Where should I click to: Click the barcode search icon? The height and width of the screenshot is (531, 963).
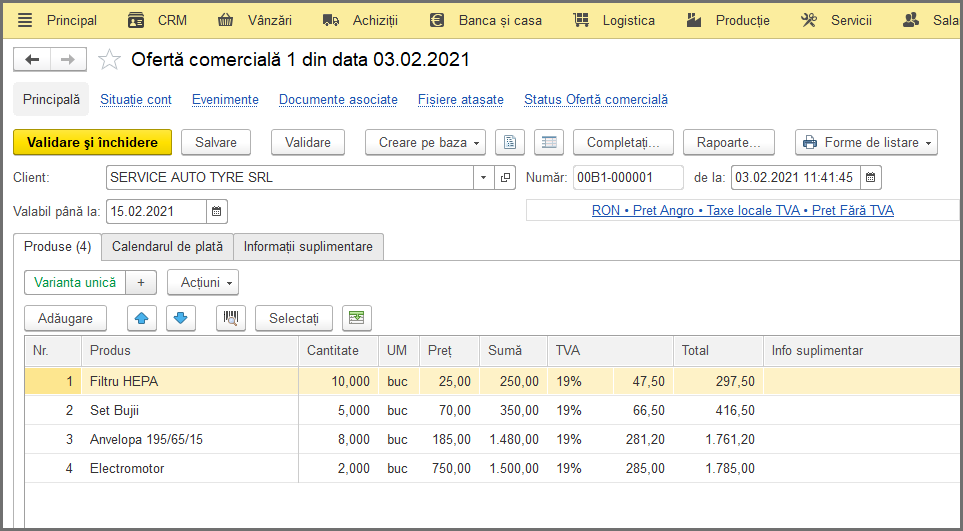(231, 318)
